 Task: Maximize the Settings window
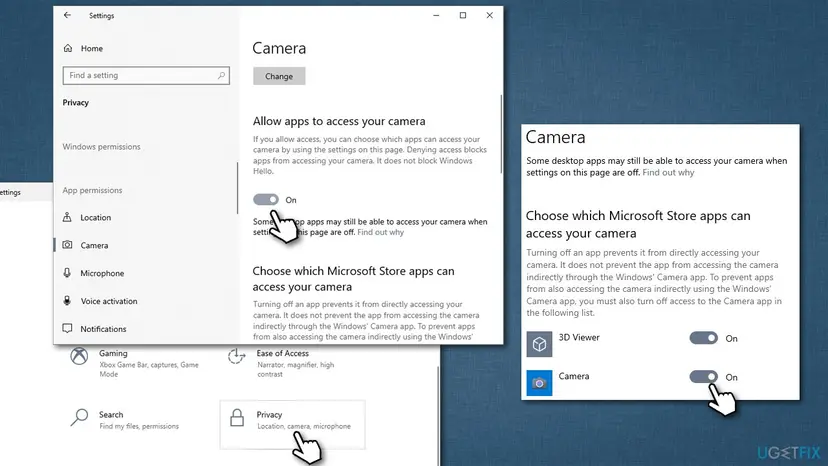pyautogui.click(x=463, y=15)
